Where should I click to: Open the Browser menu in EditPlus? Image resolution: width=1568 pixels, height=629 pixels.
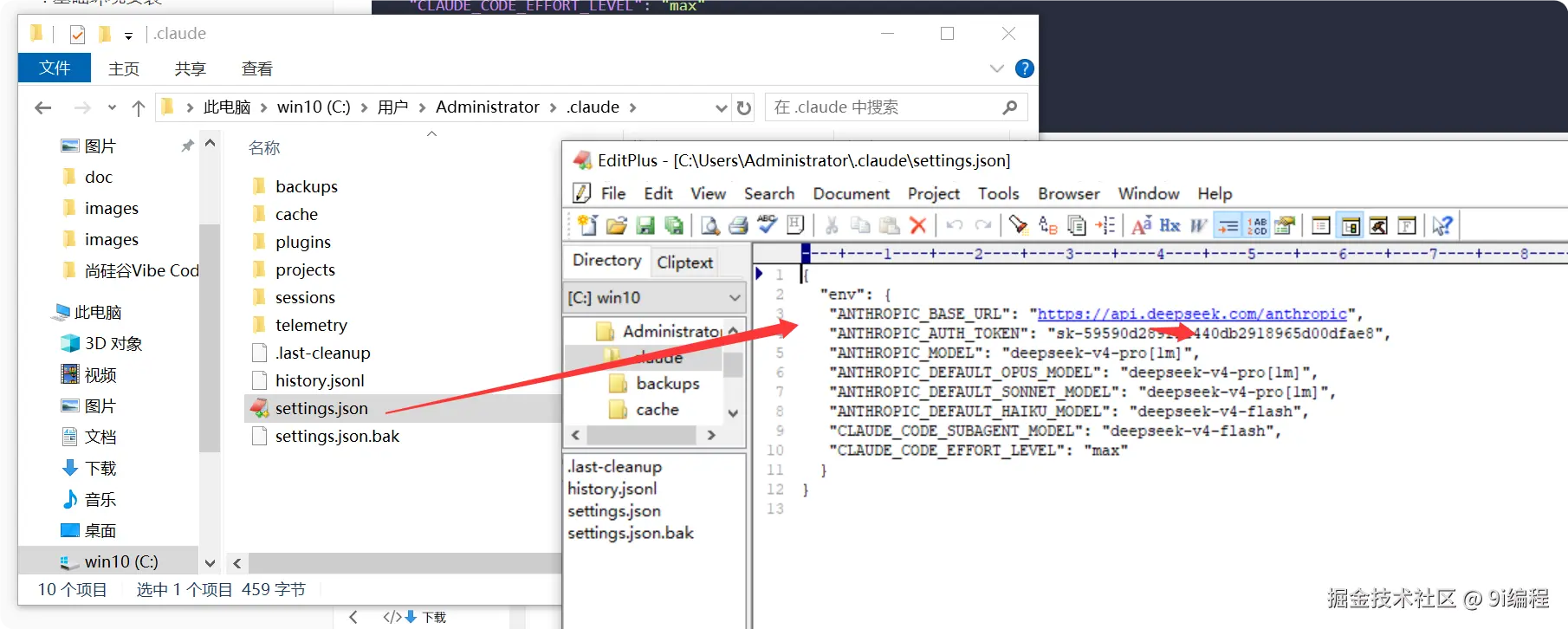(x=1069, y=193)
